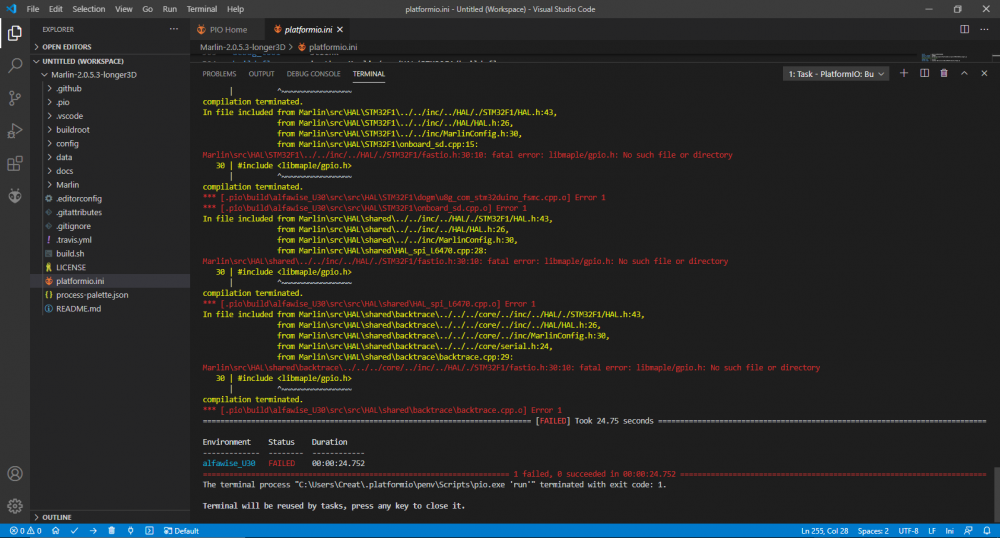
Task: Click PlatformIO Serial Monitor plug icon
Action: coord(130,531)
